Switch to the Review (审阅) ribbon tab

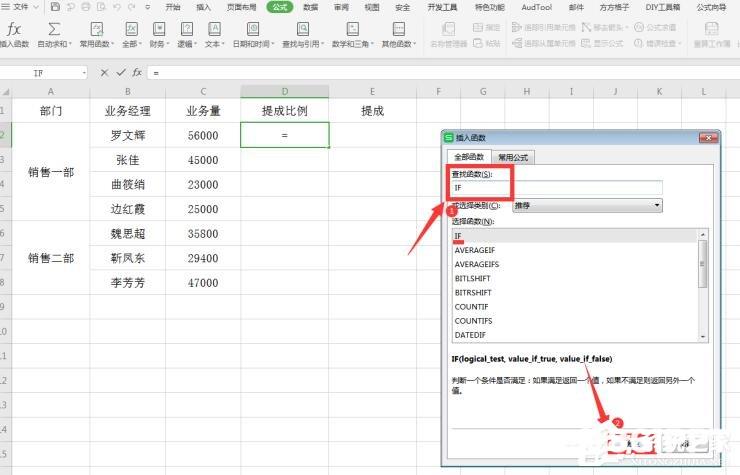tap(341, 7)
